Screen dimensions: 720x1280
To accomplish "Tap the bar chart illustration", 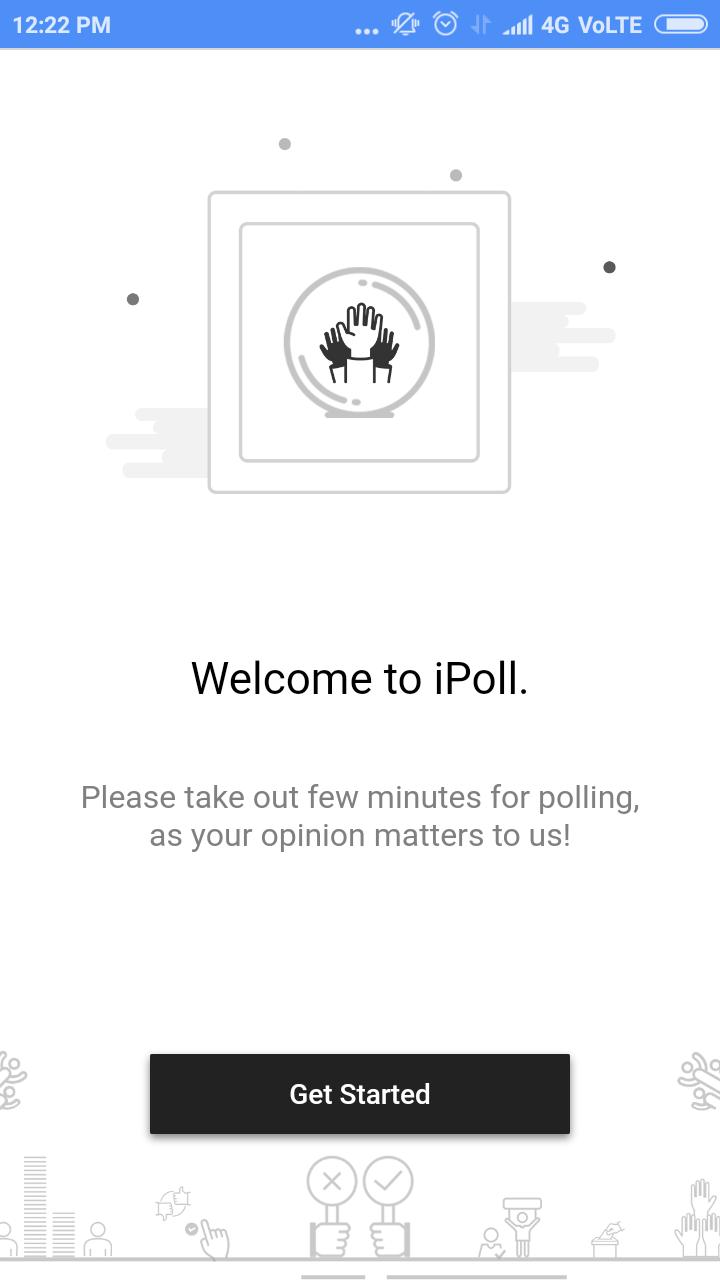I will pos(49,1206).
